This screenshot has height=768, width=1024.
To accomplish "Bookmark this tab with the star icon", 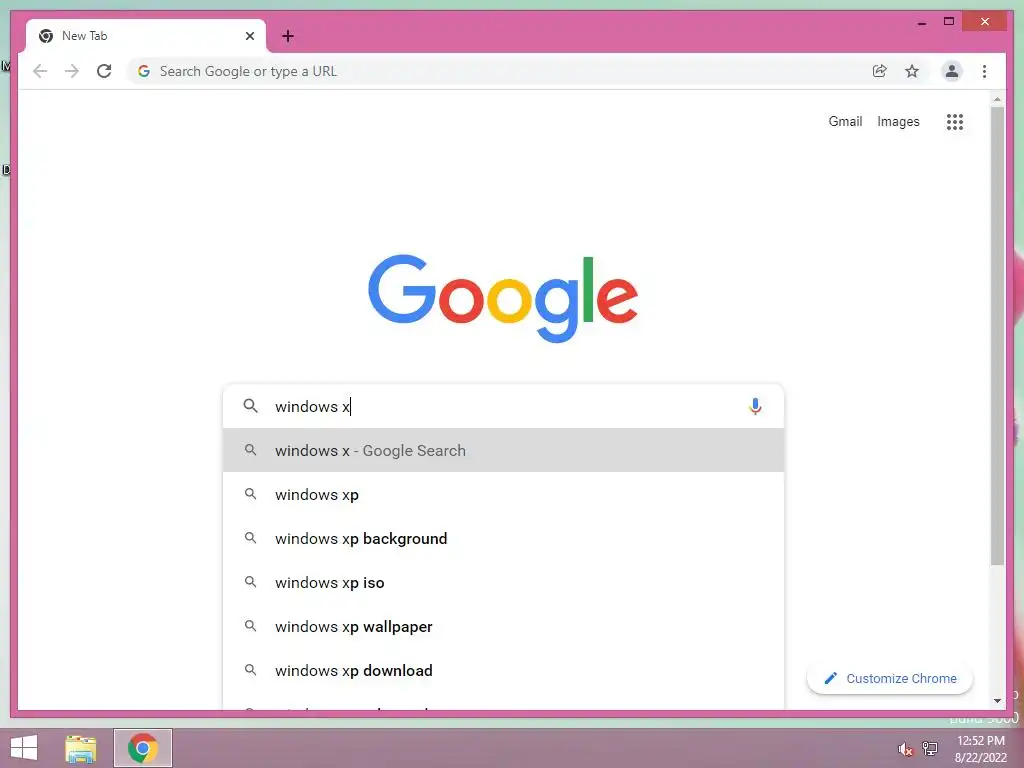I will click(x=912, y=71).
